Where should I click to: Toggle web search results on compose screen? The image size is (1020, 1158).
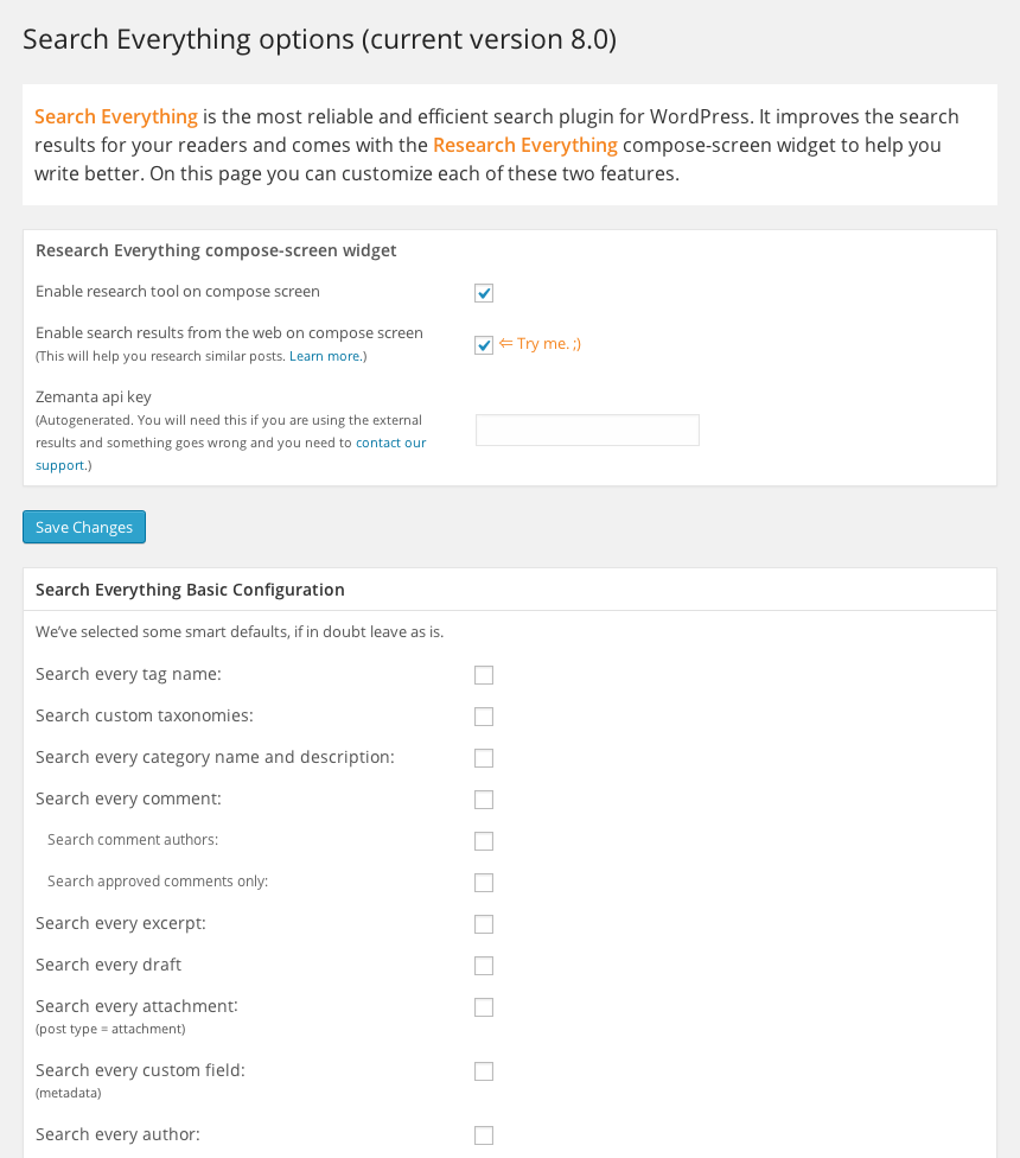[x=484, y=345]
